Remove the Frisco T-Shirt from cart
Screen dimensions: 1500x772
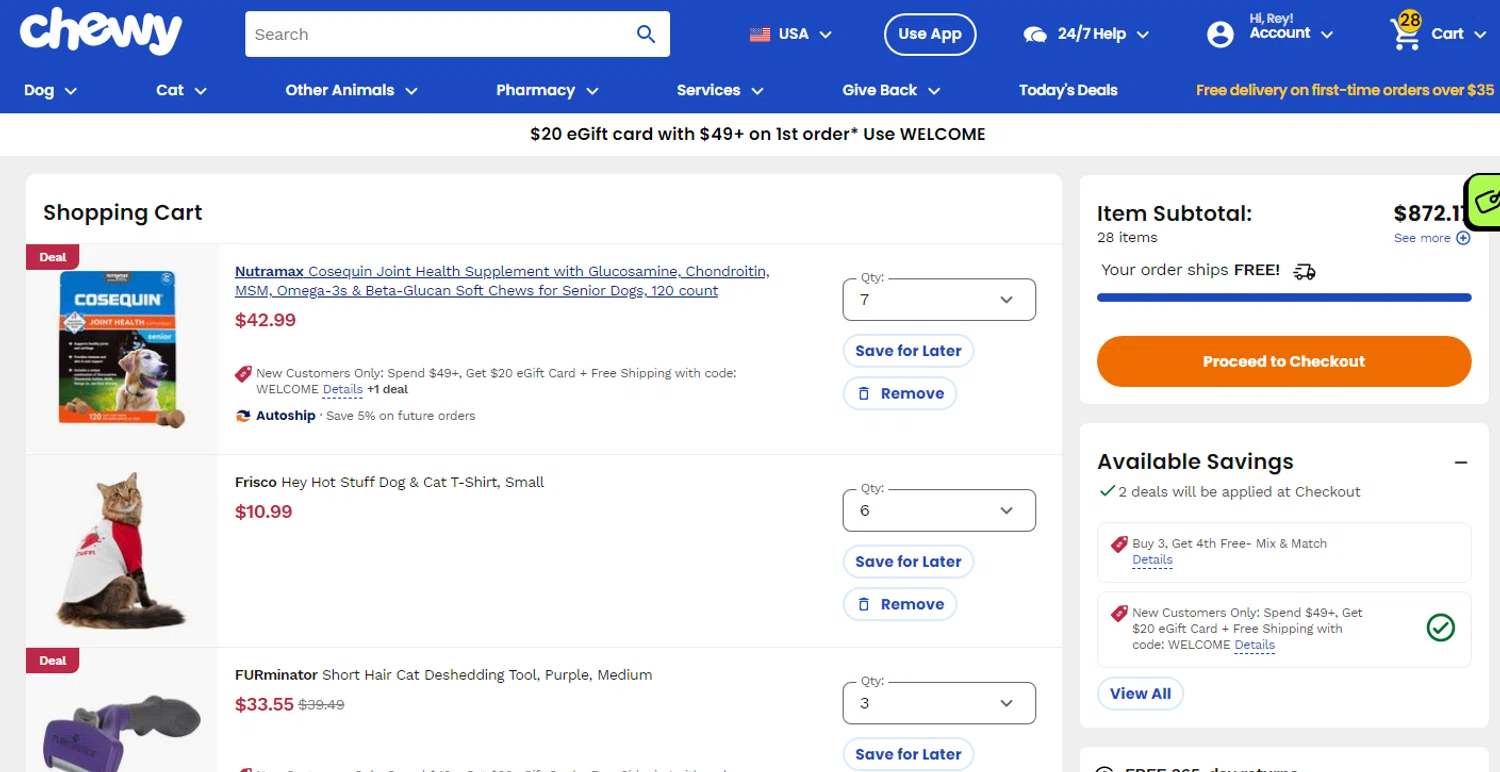click(900, 605)
